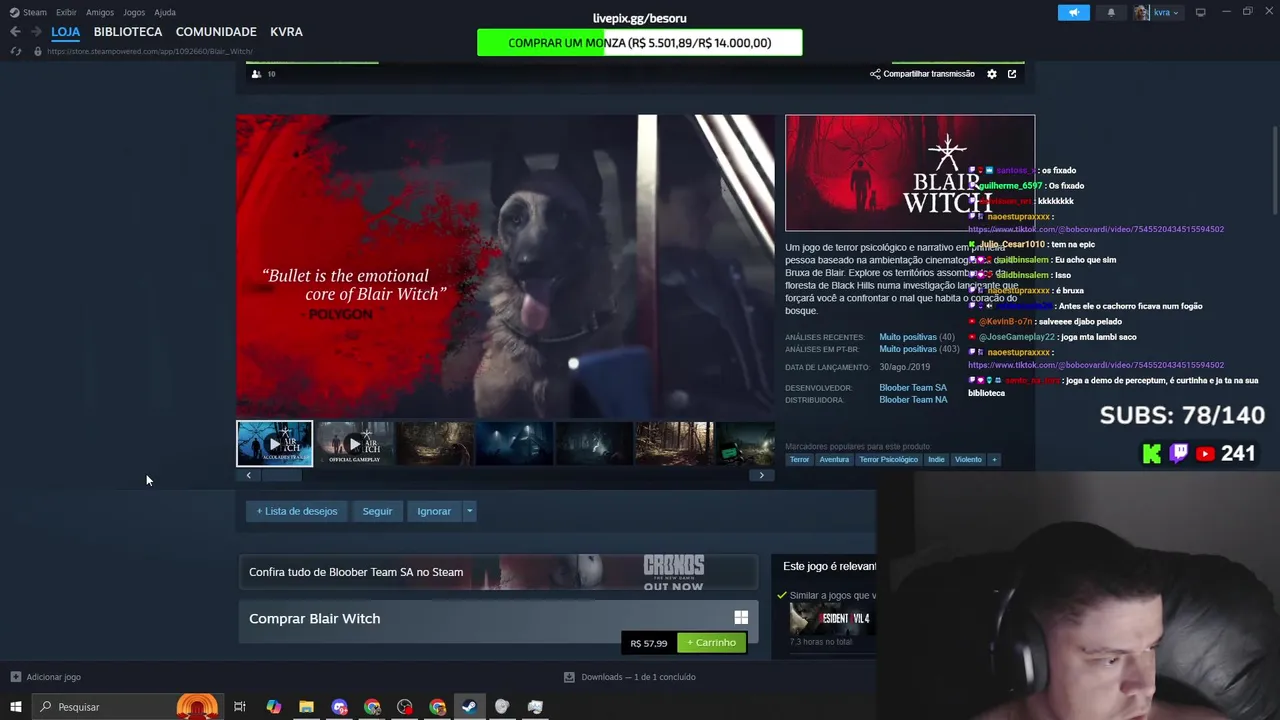
Task: Select the third screenshot thumbnail
Action: point(435,444)
